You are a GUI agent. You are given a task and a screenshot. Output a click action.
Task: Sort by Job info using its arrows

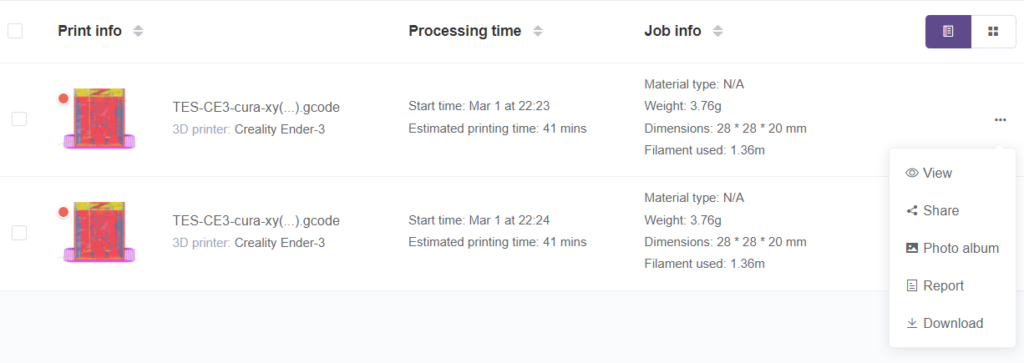coord(718,31)
